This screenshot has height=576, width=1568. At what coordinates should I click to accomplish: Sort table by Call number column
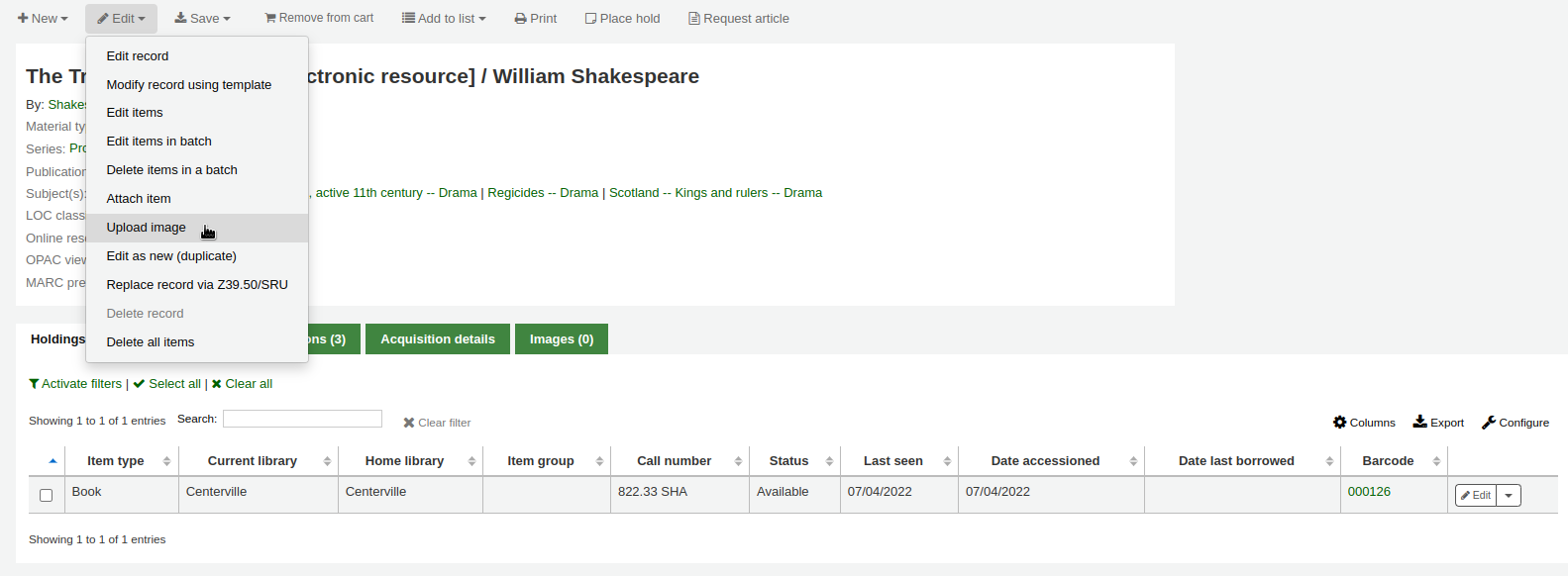tap(674, 461)
